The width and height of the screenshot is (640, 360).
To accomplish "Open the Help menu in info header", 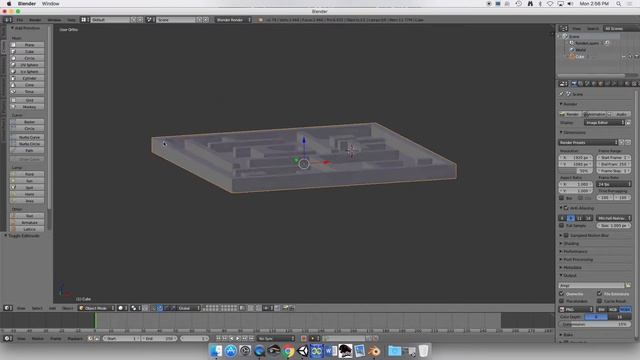I will (x=71, y=20).
